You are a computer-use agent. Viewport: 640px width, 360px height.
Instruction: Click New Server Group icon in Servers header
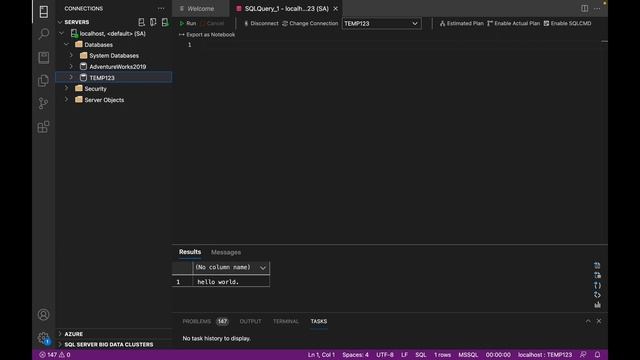[x=153, y=22]
